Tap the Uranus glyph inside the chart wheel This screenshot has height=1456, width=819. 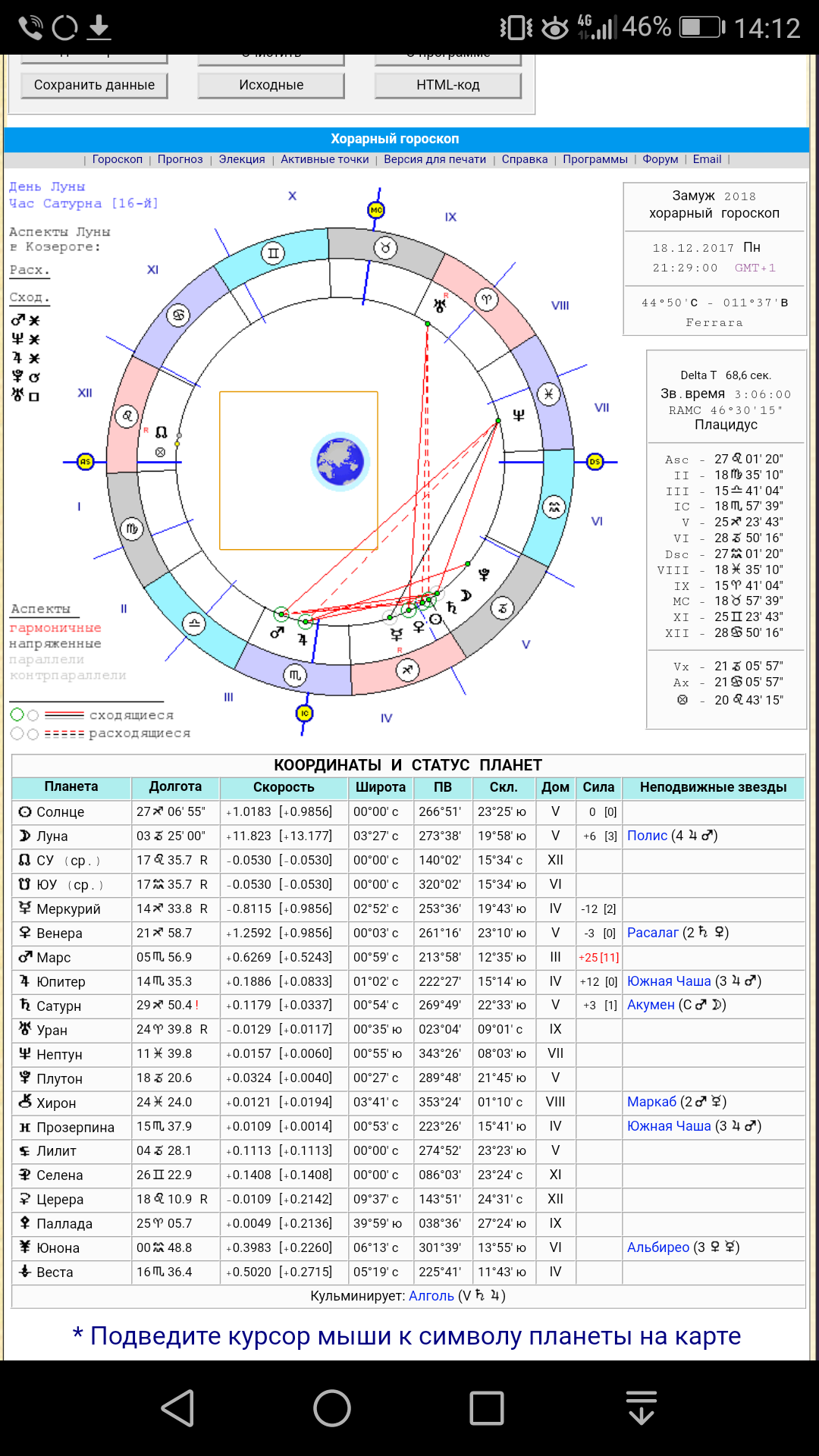[x=440, y=305]
